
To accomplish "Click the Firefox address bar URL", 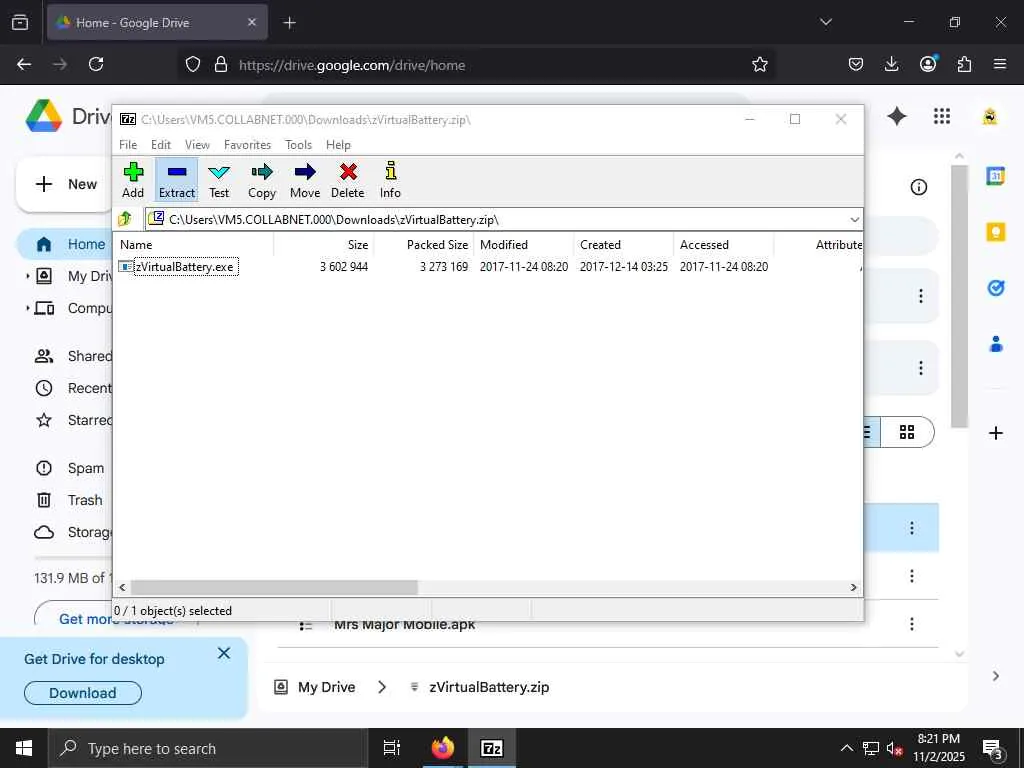I will pos(352,65).
